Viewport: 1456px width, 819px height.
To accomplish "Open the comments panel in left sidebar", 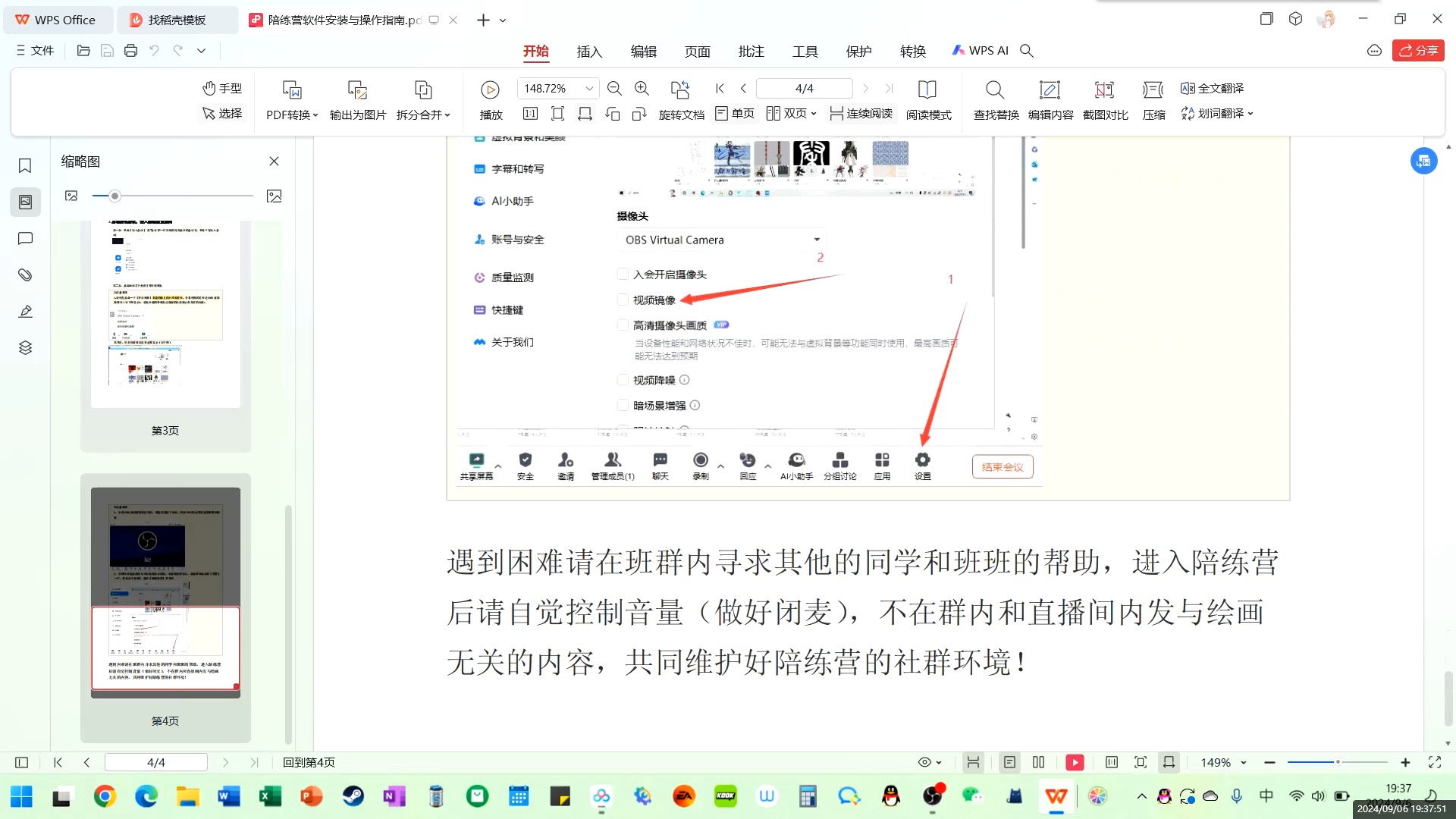I will [x=25, y=239].
